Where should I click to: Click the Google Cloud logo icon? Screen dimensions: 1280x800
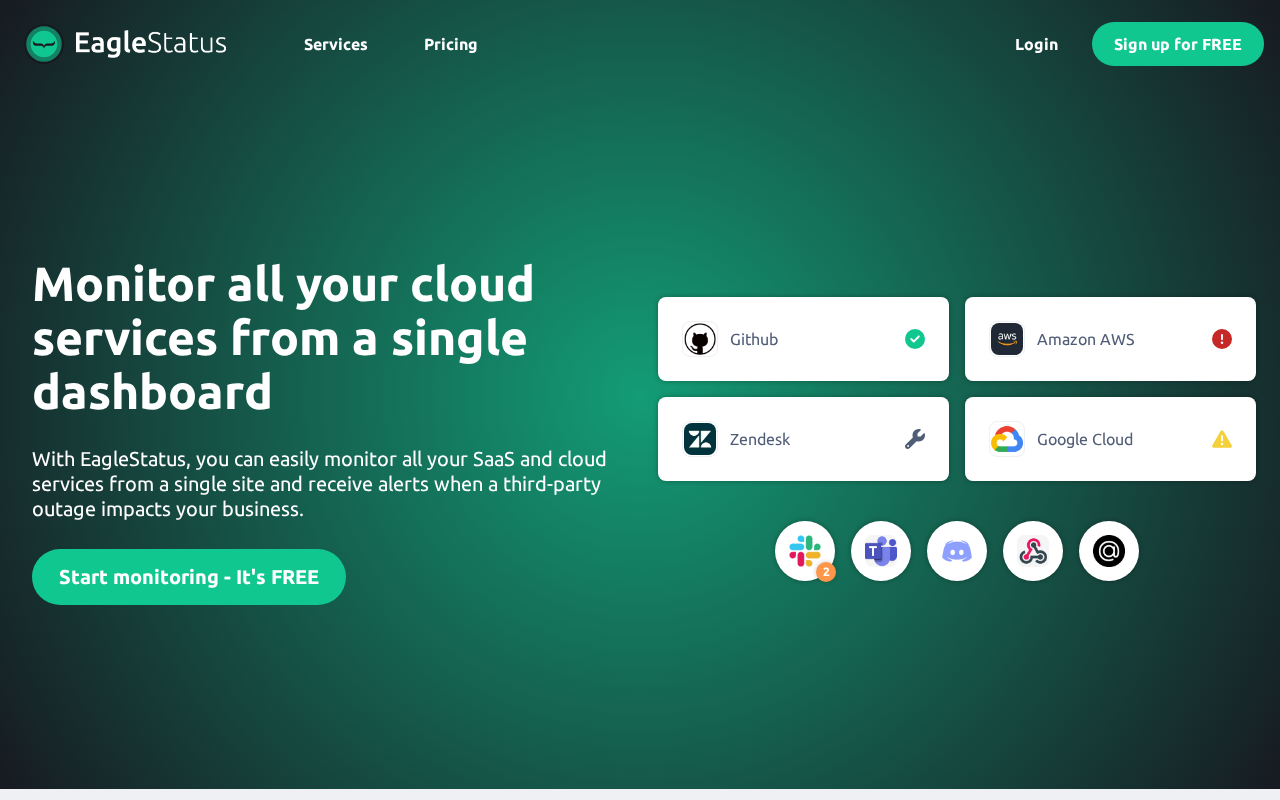point(1007,439)
